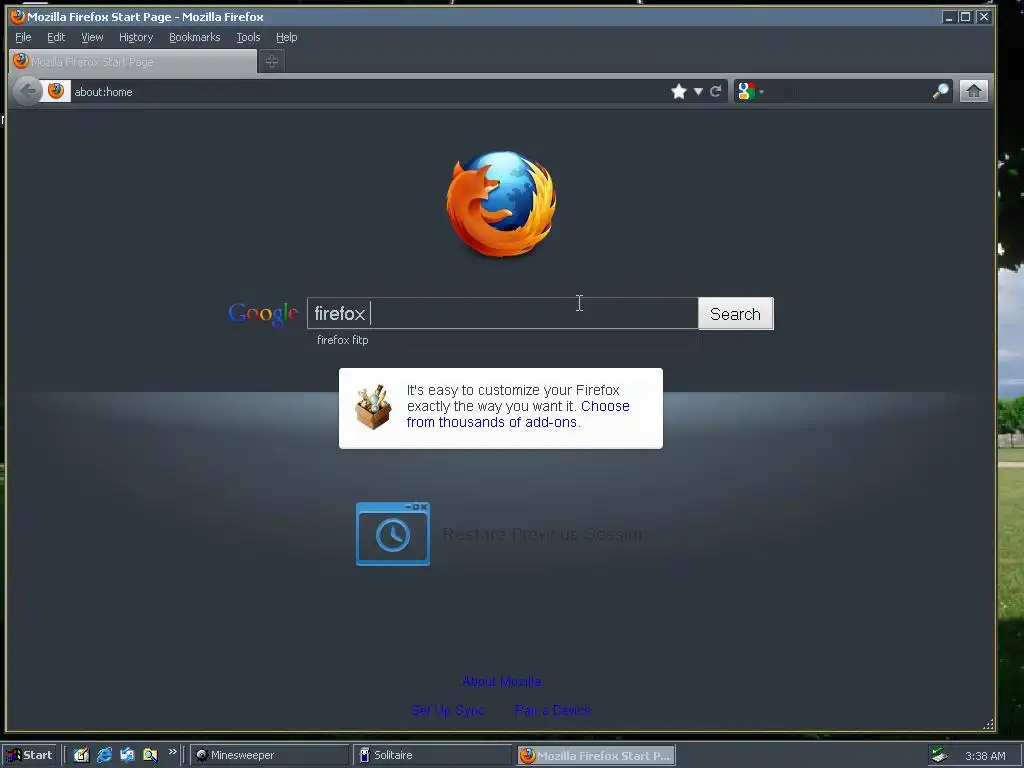Open the Google search engine selector
This screenshot has width=1024, height=768.
(750, 91)
